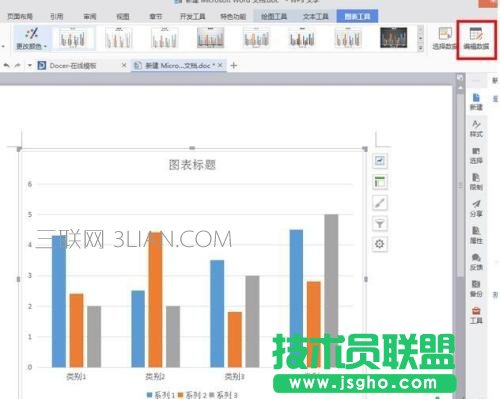The image size is (500, 399).
Task: Switch to the 页面布局 ribbon tab
Action: [20, 16]
